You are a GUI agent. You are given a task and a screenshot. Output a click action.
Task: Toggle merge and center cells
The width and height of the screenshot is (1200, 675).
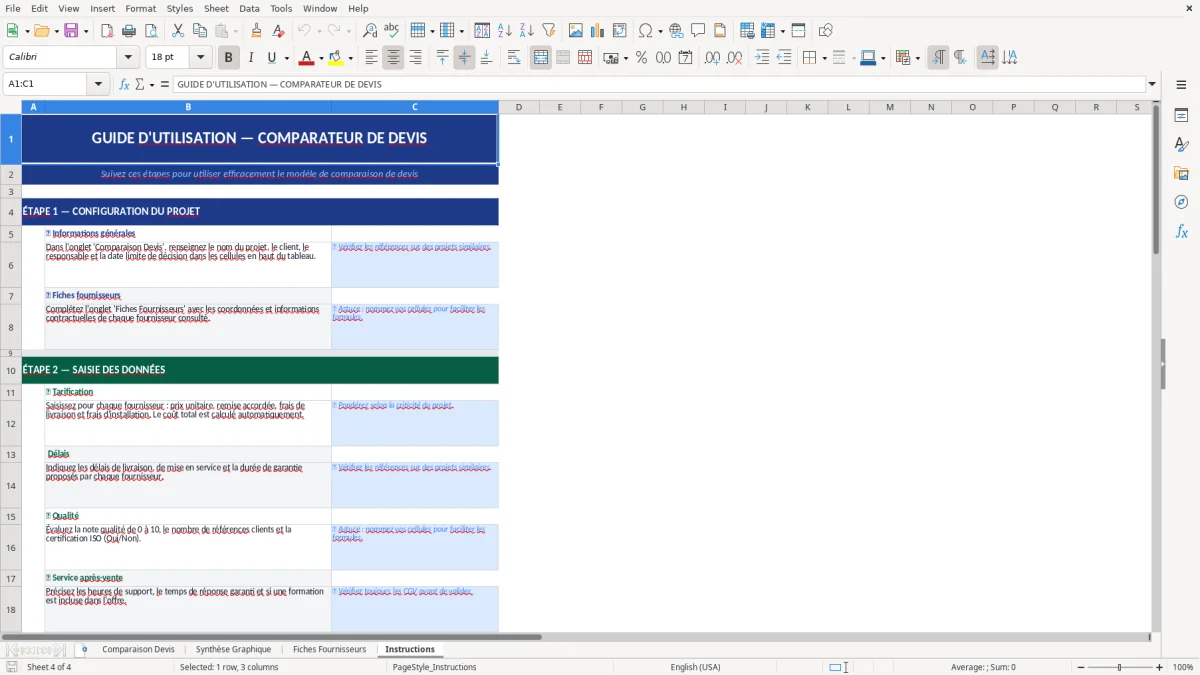(x=540, y=57)
